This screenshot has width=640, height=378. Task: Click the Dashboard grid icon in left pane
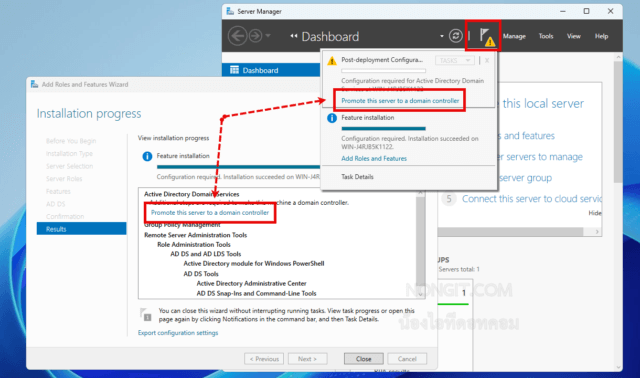[234, 70]
